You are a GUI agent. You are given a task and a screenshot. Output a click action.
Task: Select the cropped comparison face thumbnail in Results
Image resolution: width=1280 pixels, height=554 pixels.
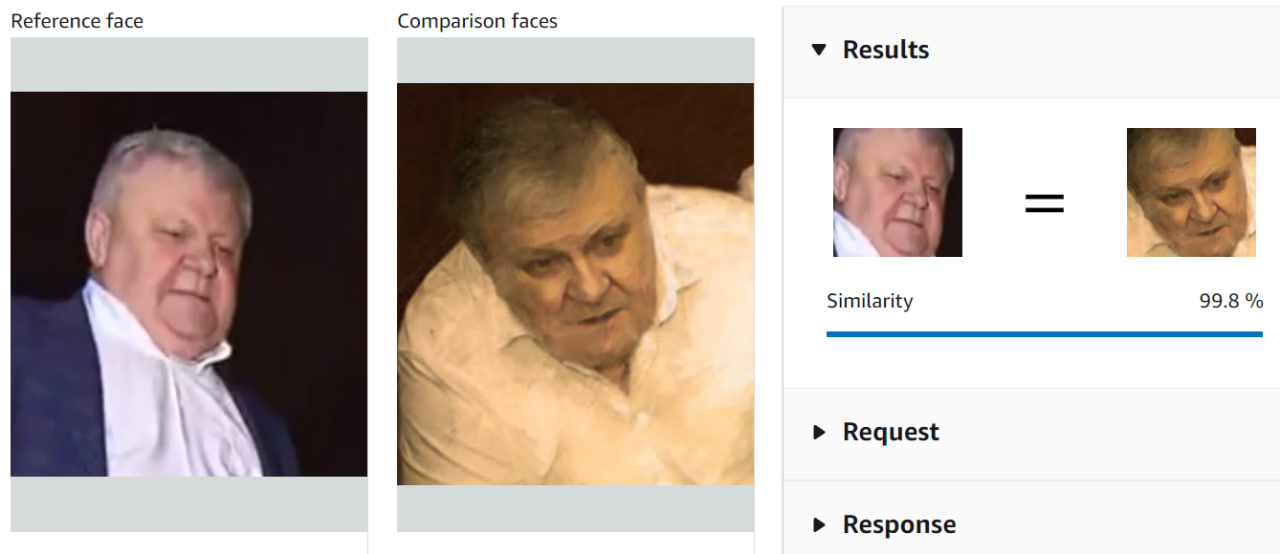[x=1191, y=192]
